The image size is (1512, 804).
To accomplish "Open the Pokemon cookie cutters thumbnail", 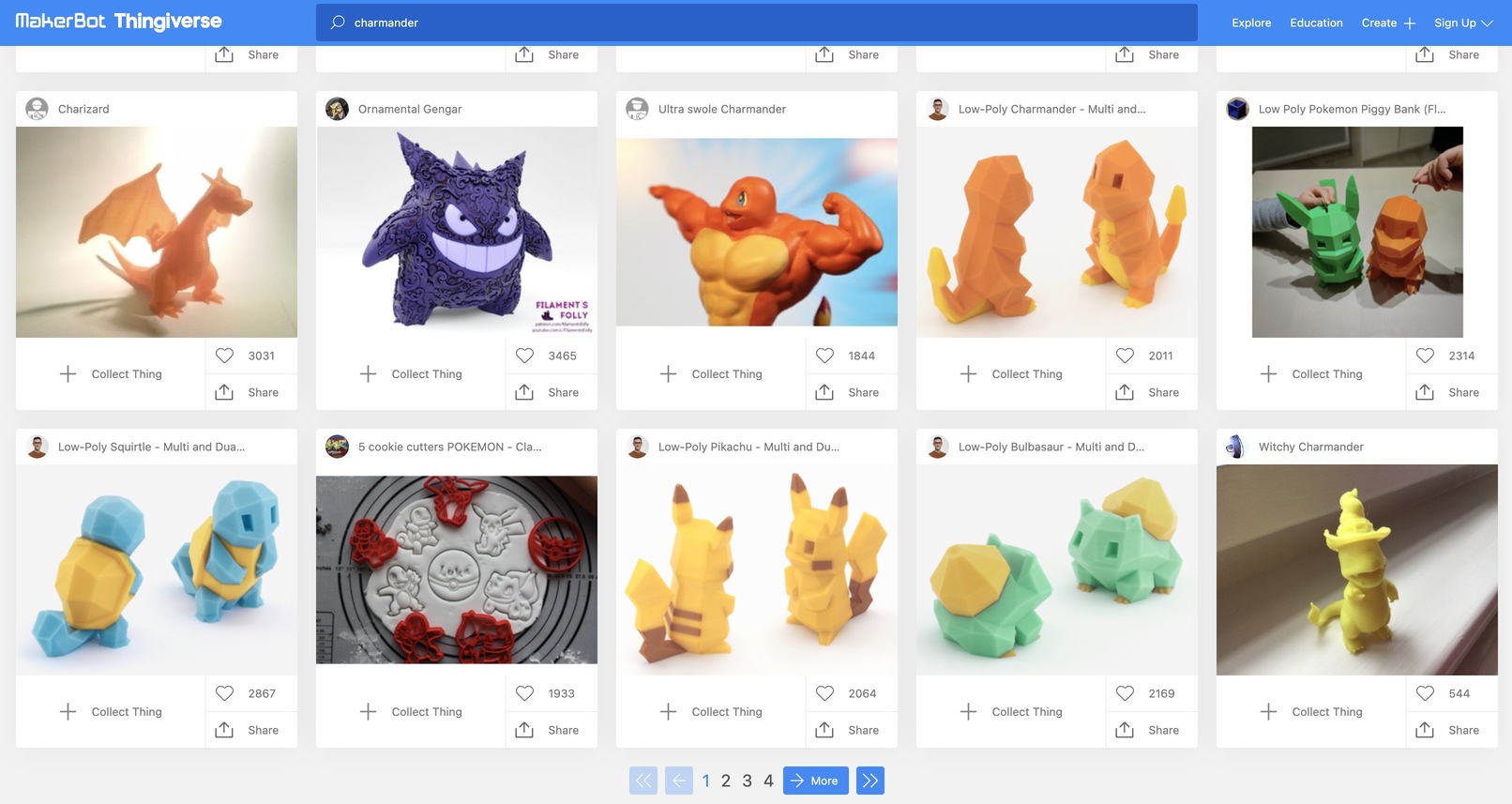I will click(457, 569).
